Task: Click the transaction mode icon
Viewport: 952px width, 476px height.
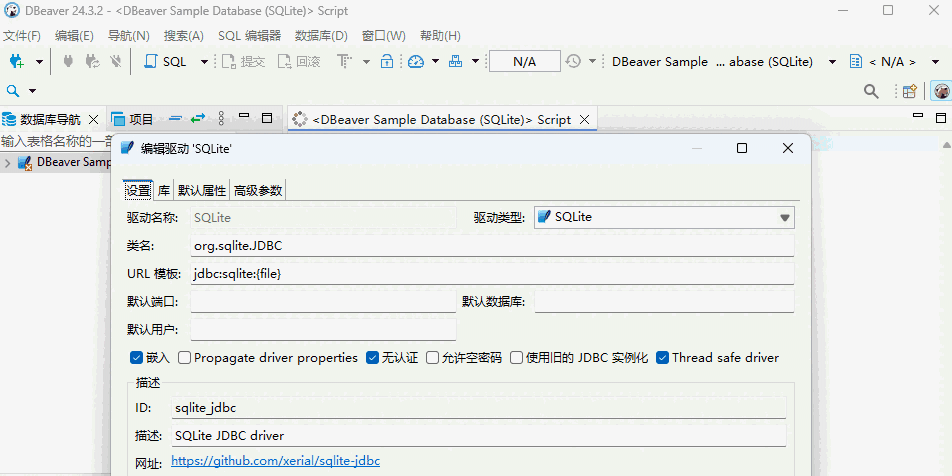Action: pos(344,61)
